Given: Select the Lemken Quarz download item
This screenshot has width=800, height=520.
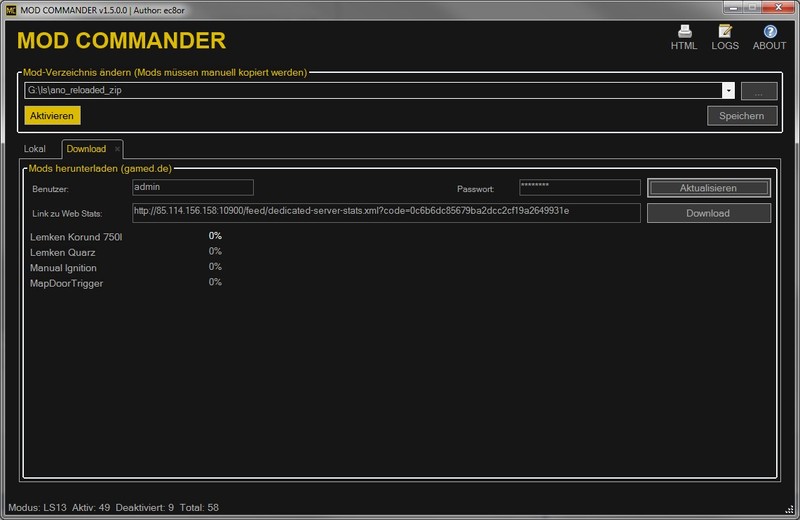Looking at the screenshot, I should (63, 252).
